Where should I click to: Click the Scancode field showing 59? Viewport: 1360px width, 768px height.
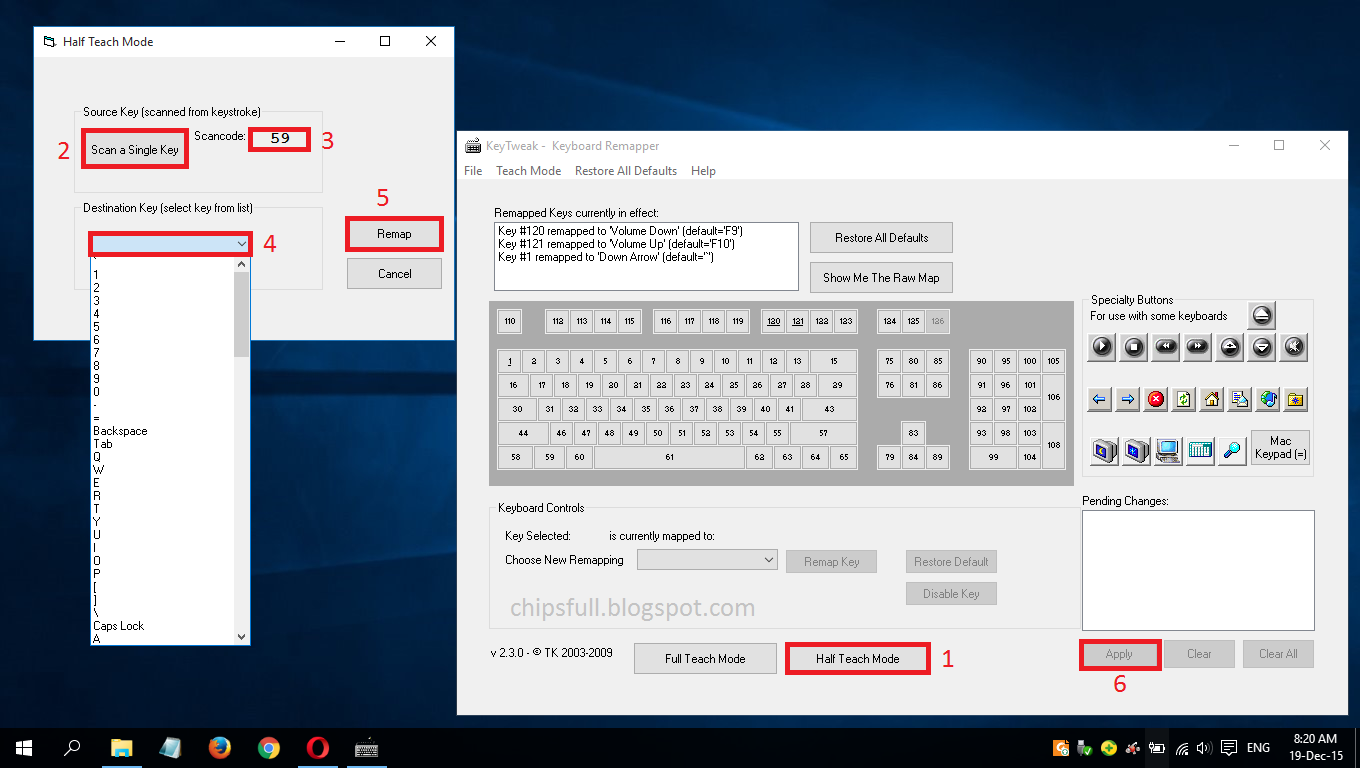(280, 138)
